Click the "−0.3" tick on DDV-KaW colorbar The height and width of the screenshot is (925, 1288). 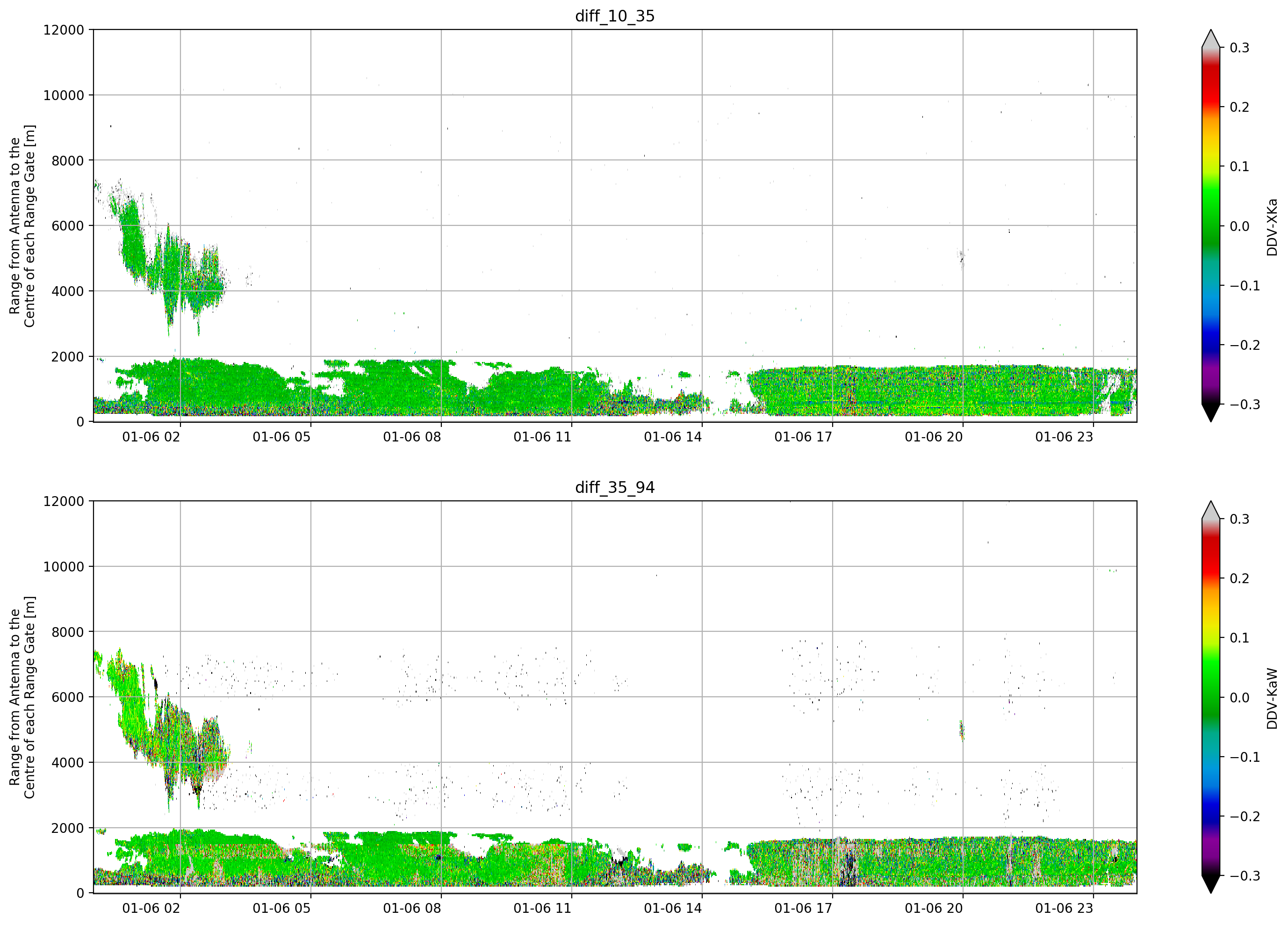[x=1245, y=876]
